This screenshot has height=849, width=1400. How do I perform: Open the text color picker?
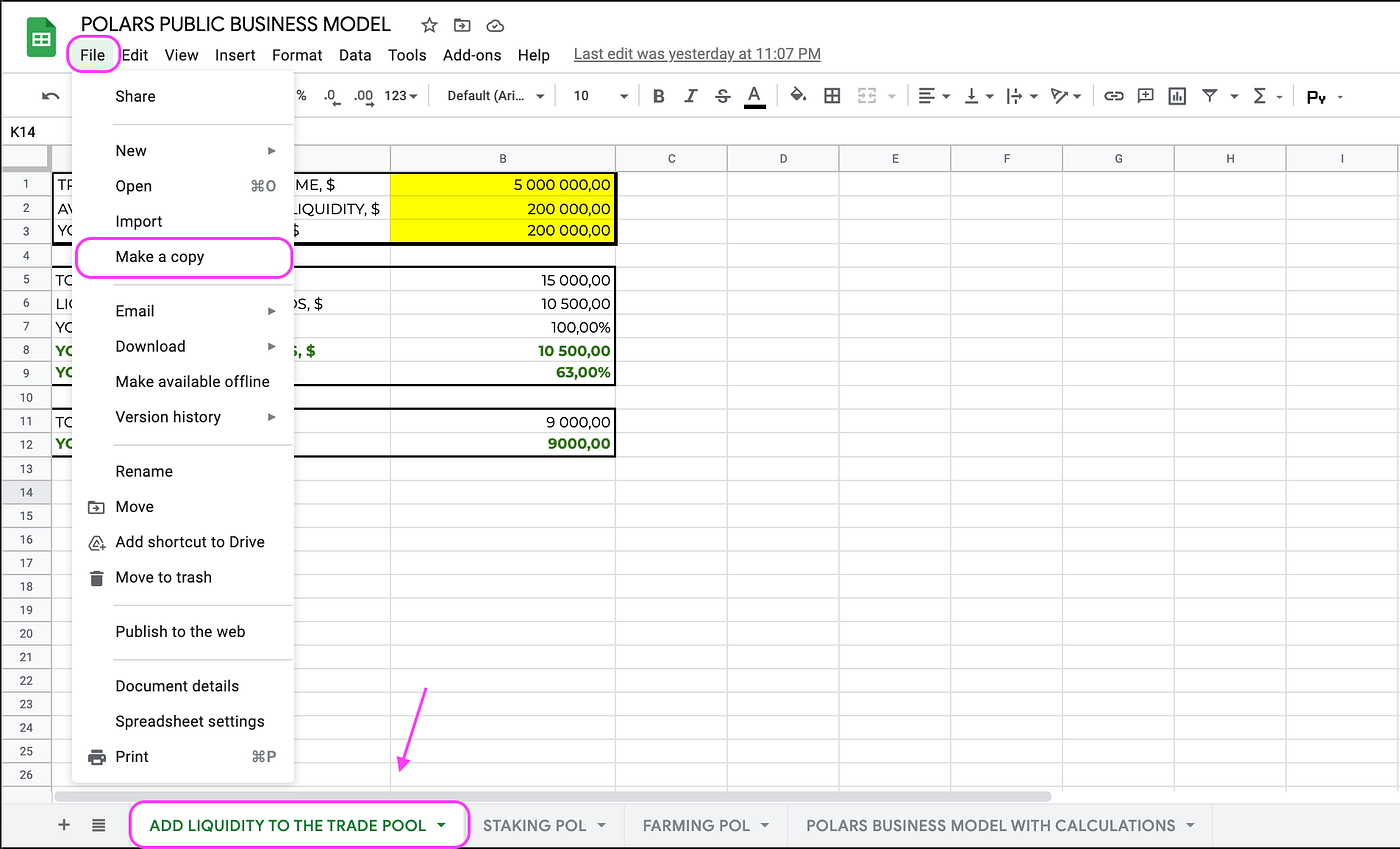click(755, 96)
